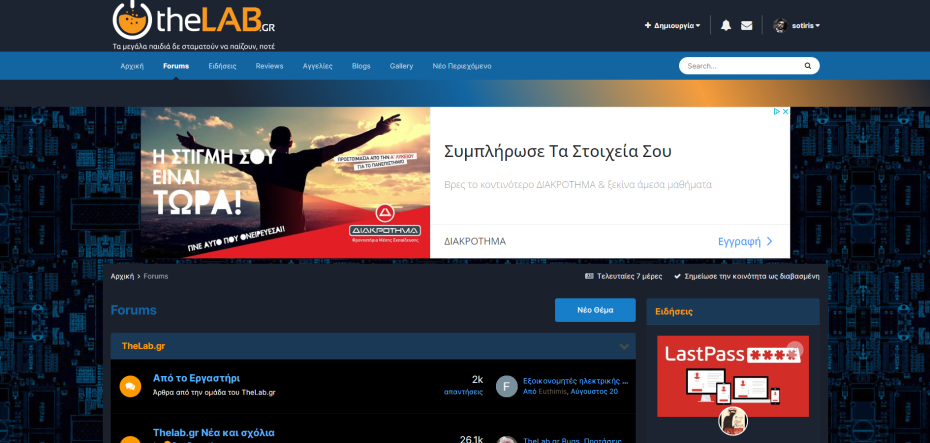Click Νέο Θέμα button
Image resolution: width=930 pixels, height=443 pixels.
595,310
